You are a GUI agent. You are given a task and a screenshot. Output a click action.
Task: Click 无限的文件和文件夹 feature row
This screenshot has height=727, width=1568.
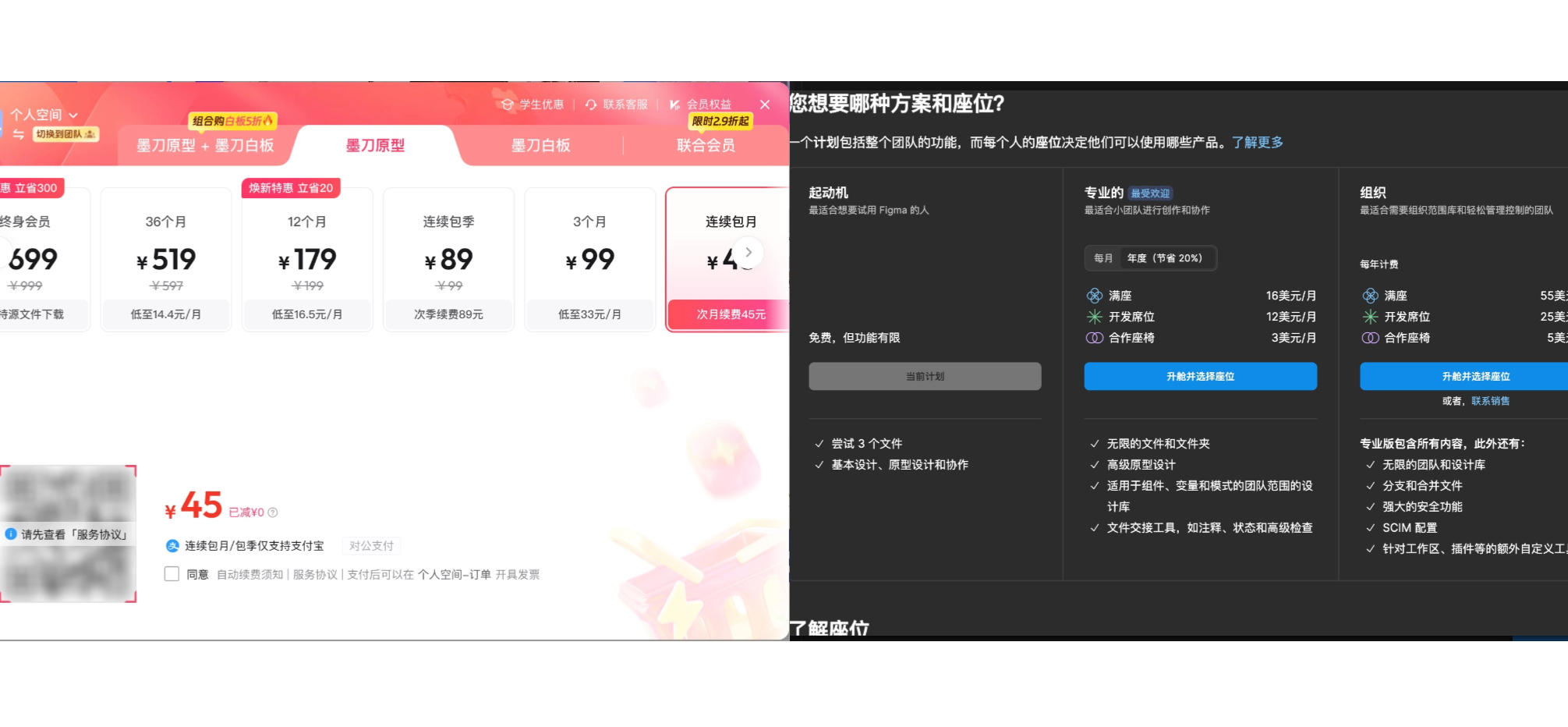click(x=1150, y=443)
